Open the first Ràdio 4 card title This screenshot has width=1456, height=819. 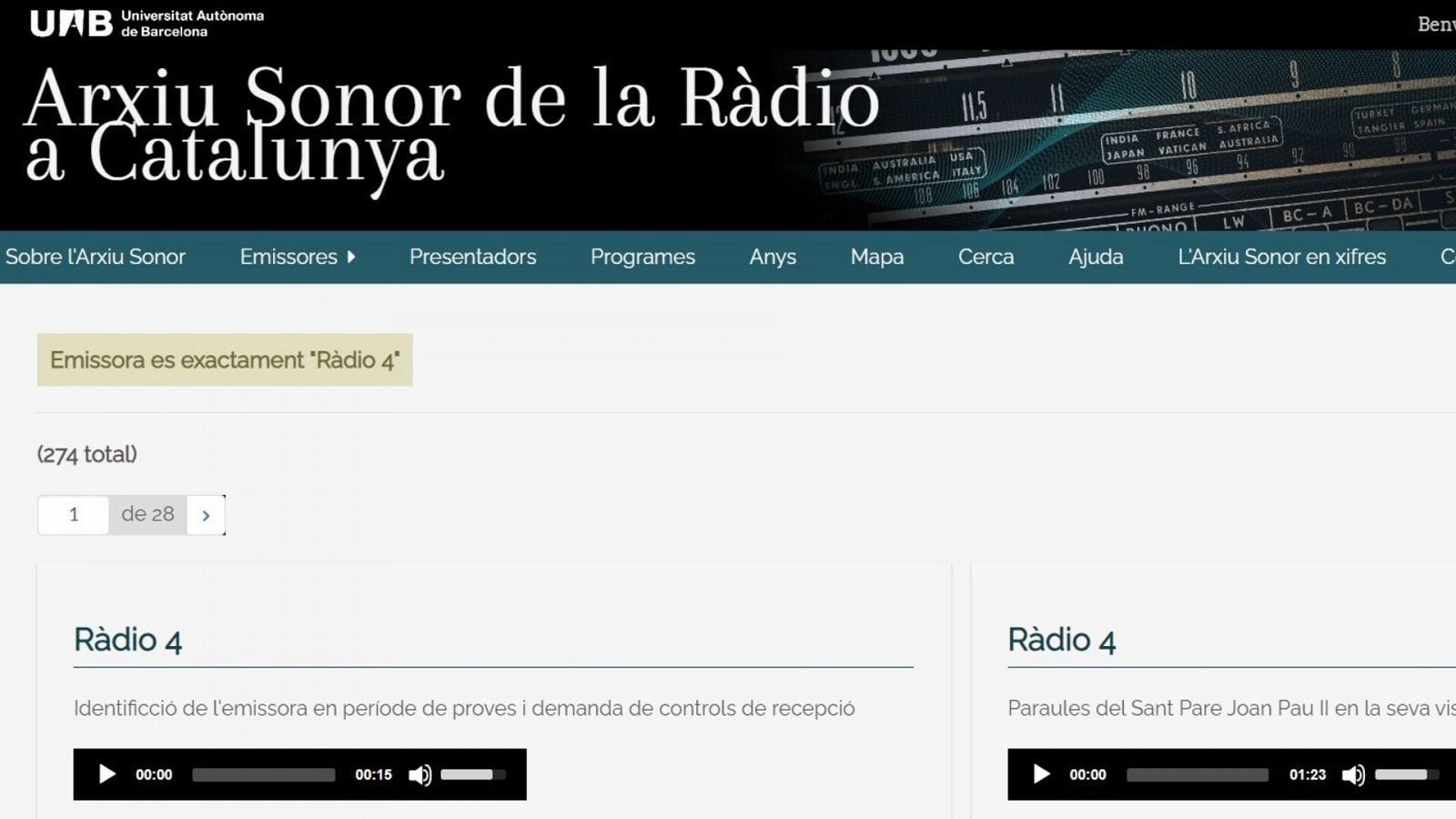pos(127,640)
